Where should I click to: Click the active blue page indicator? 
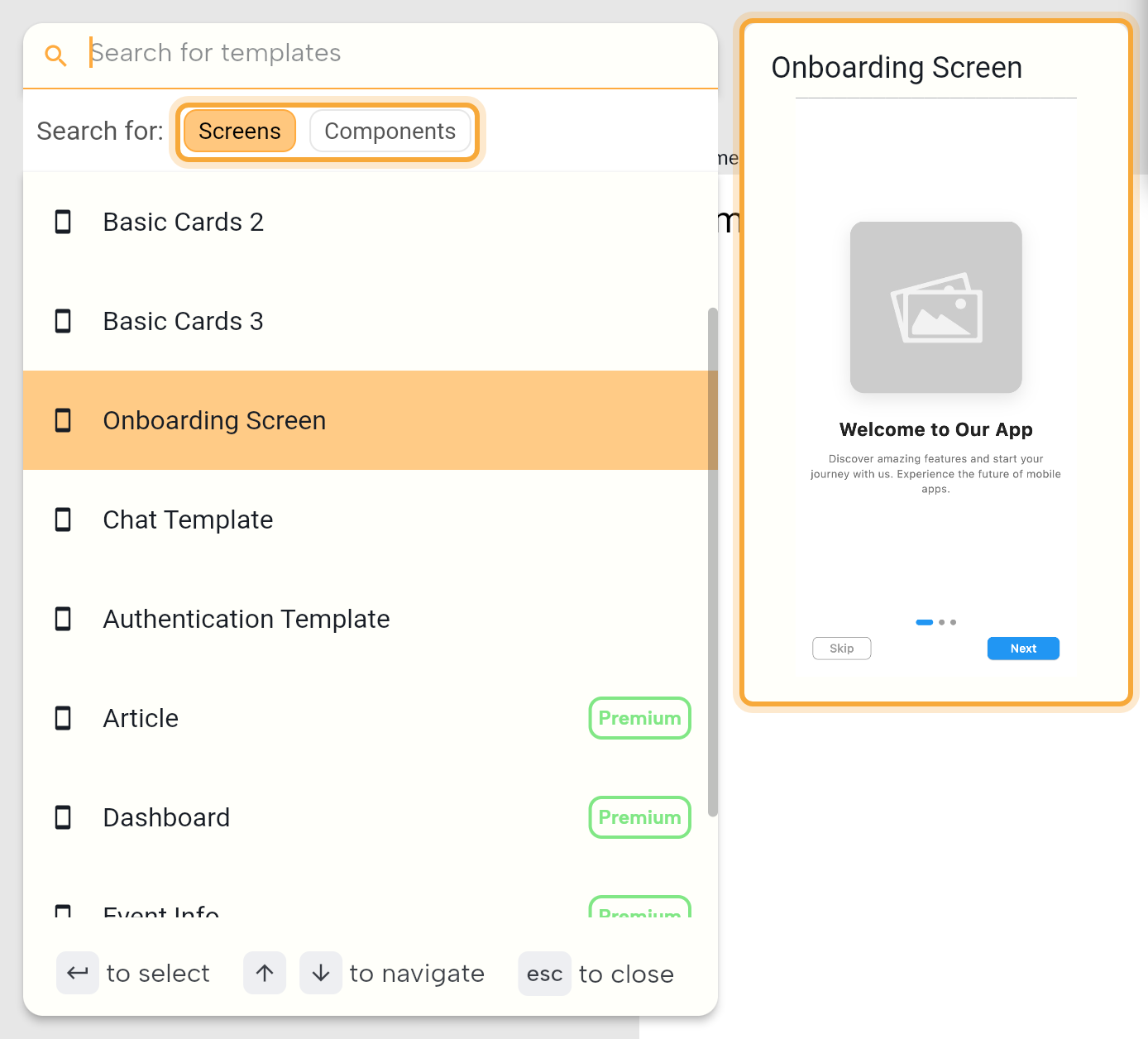[925, 622]
